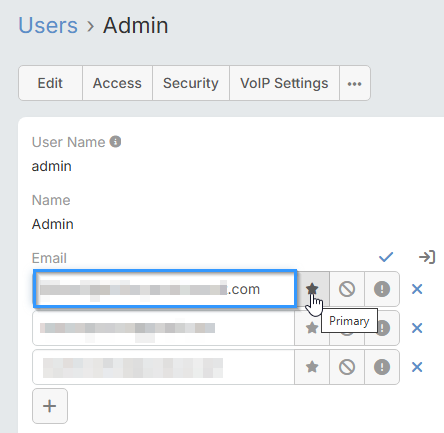Image resolution: width=444 pixels, height=433 pixels.
Task: Mark the second email as primary
Action: 312,328
